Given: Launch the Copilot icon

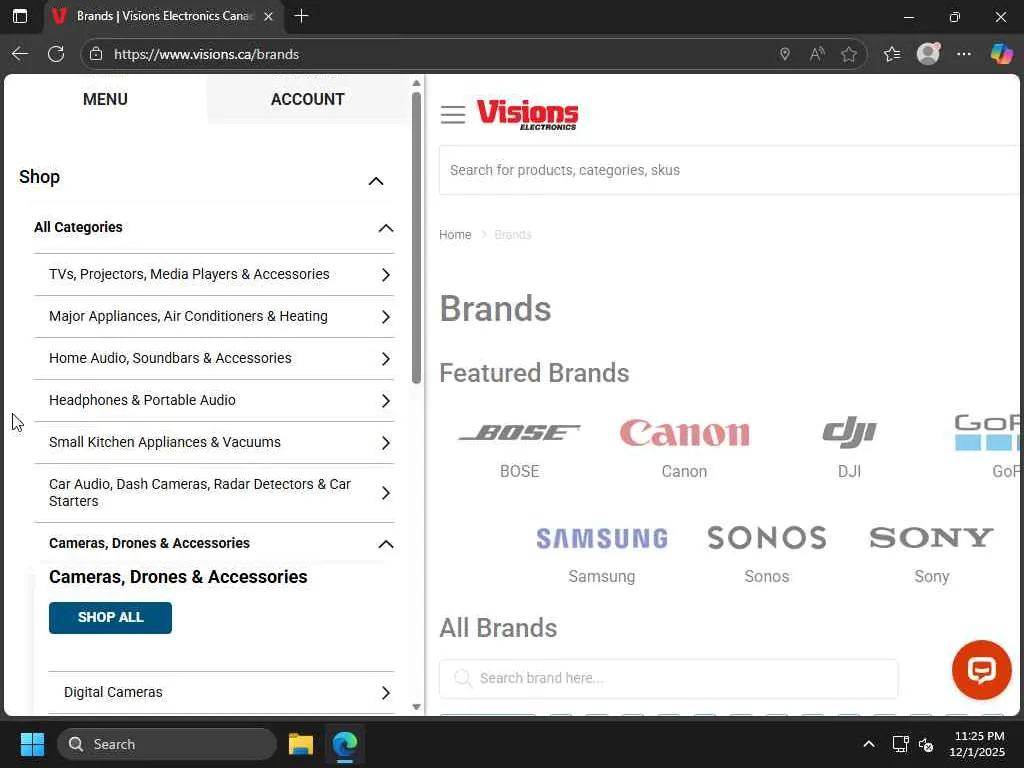Looking at the screenshot, I should tap(1001, 54).
